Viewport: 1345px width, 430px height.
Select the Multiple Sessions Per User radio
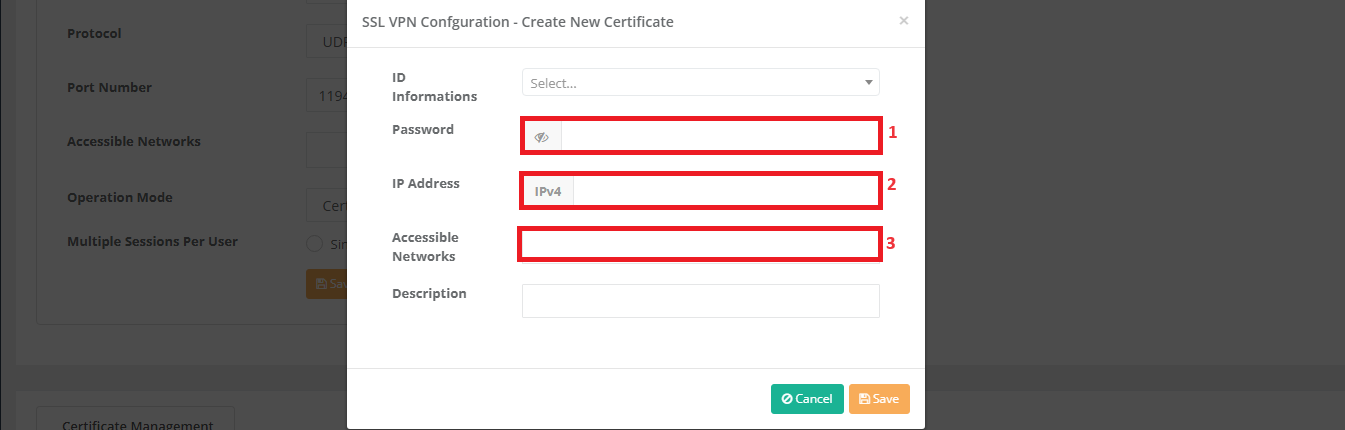click(314, 244)
